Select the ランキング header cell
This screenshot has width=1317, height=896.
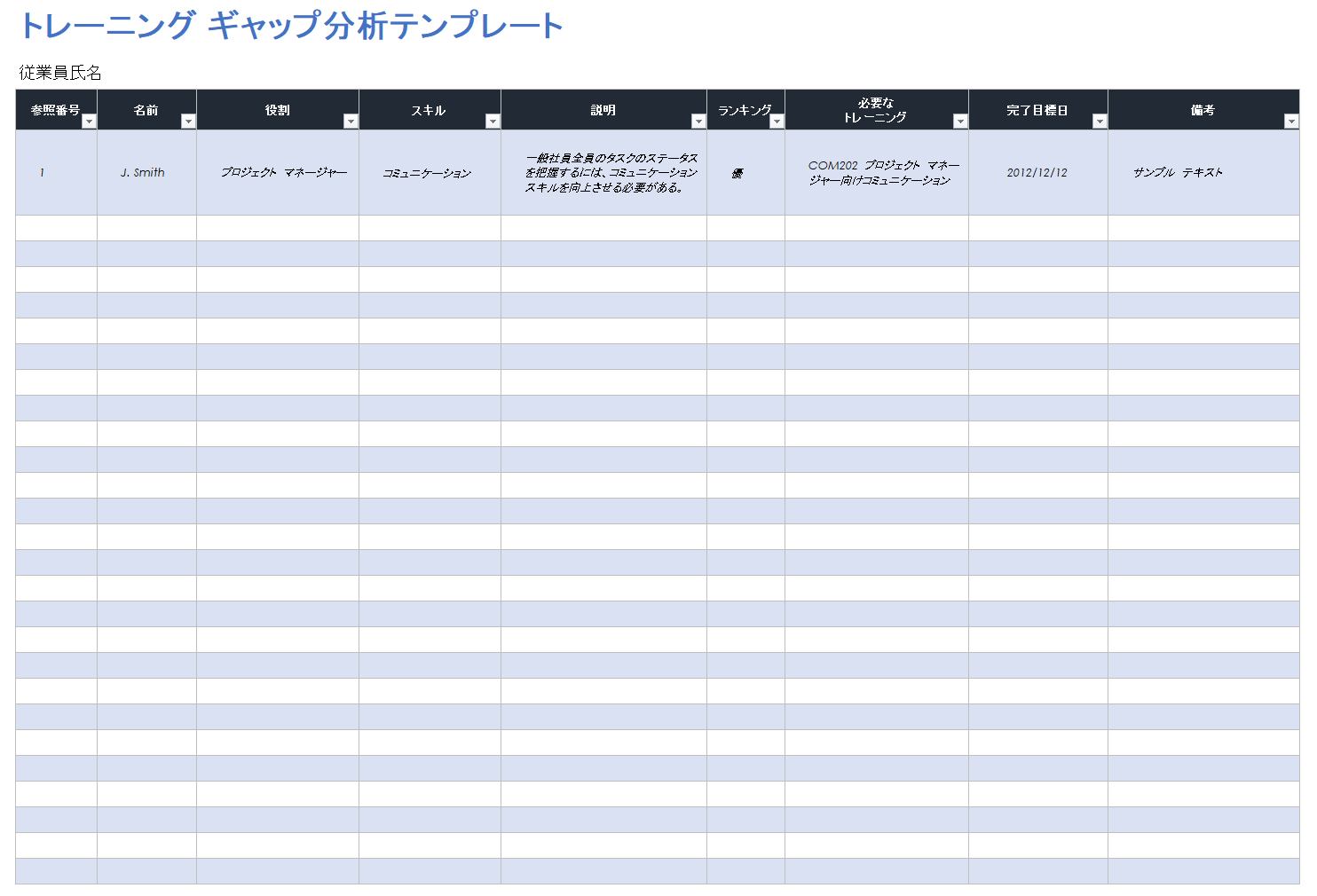coord(745,110)
